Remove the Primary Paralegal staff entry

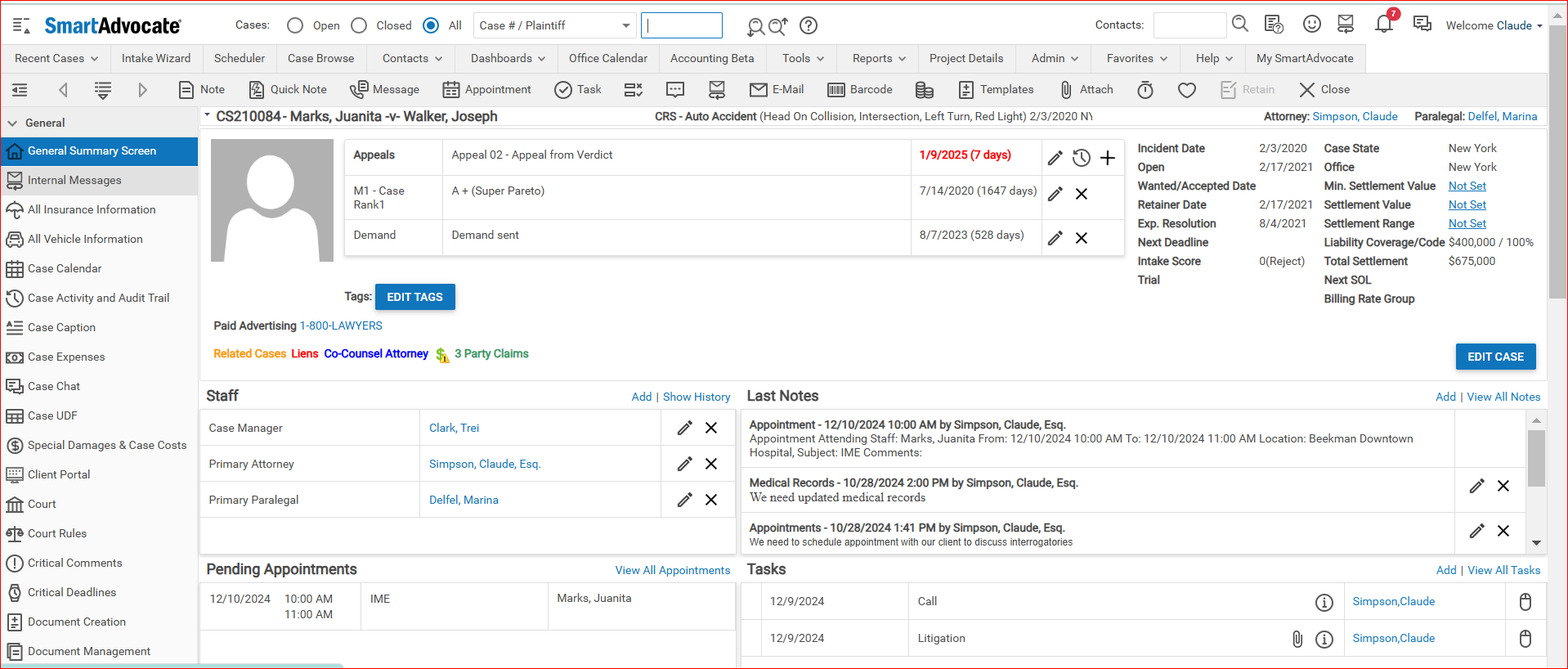point(711,500)
